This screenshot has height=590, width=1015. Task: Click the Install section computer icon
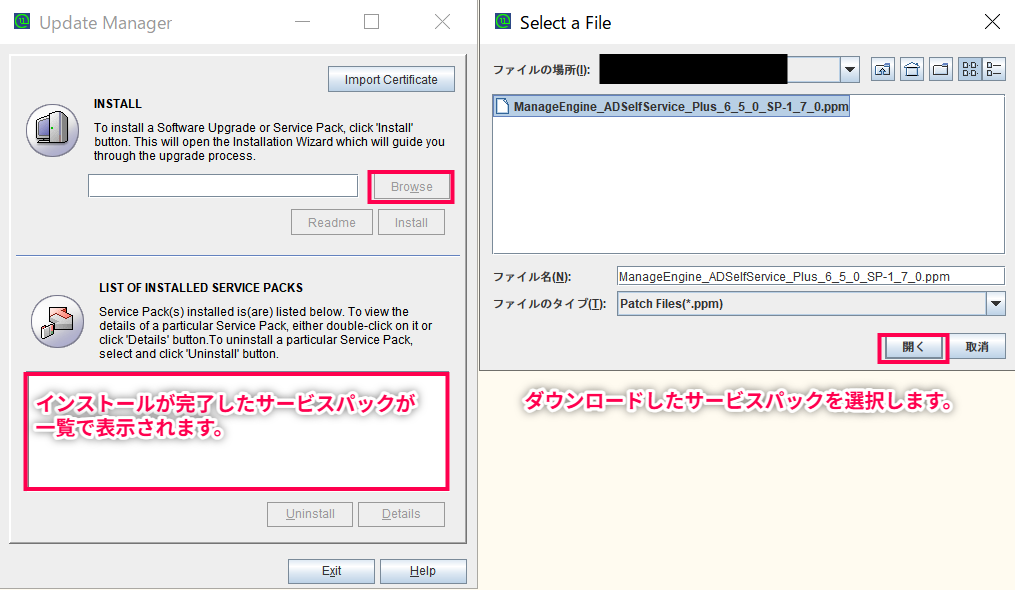click(x=52, y=130)
